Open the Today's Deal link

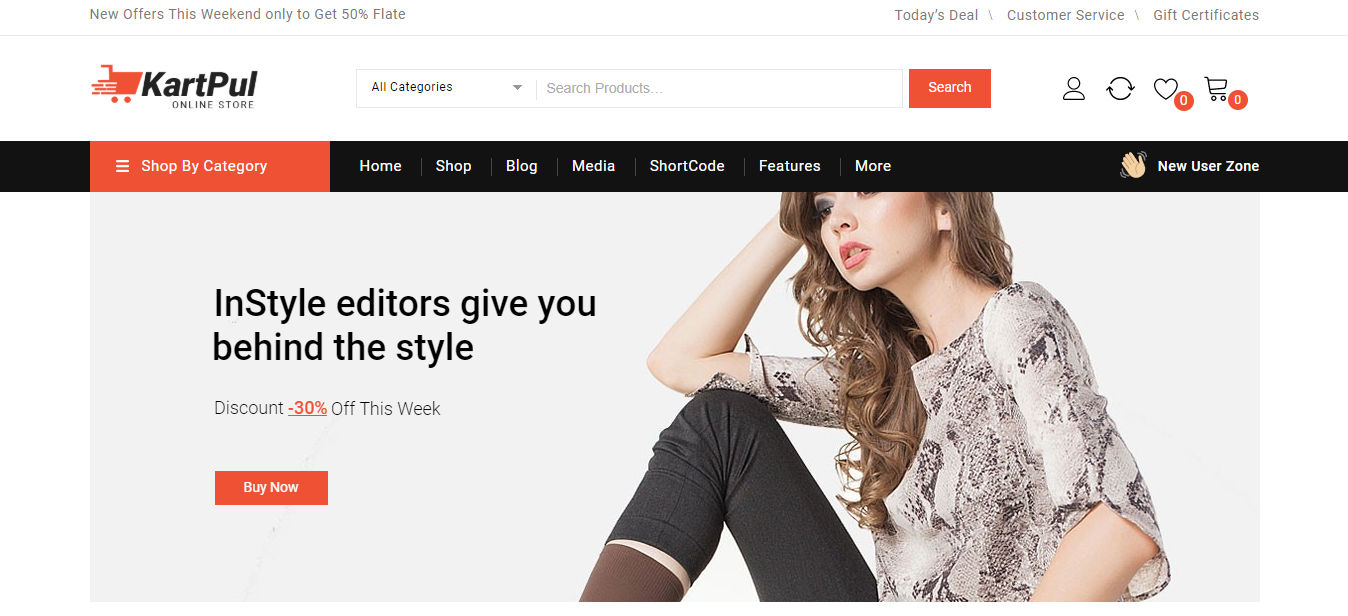[x=936, y=15]
